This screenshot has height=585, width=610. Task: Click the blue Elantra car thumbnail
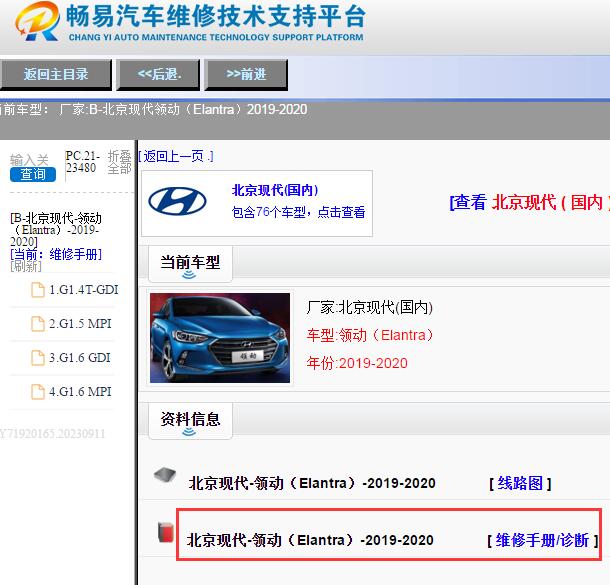tap(220, 338)
